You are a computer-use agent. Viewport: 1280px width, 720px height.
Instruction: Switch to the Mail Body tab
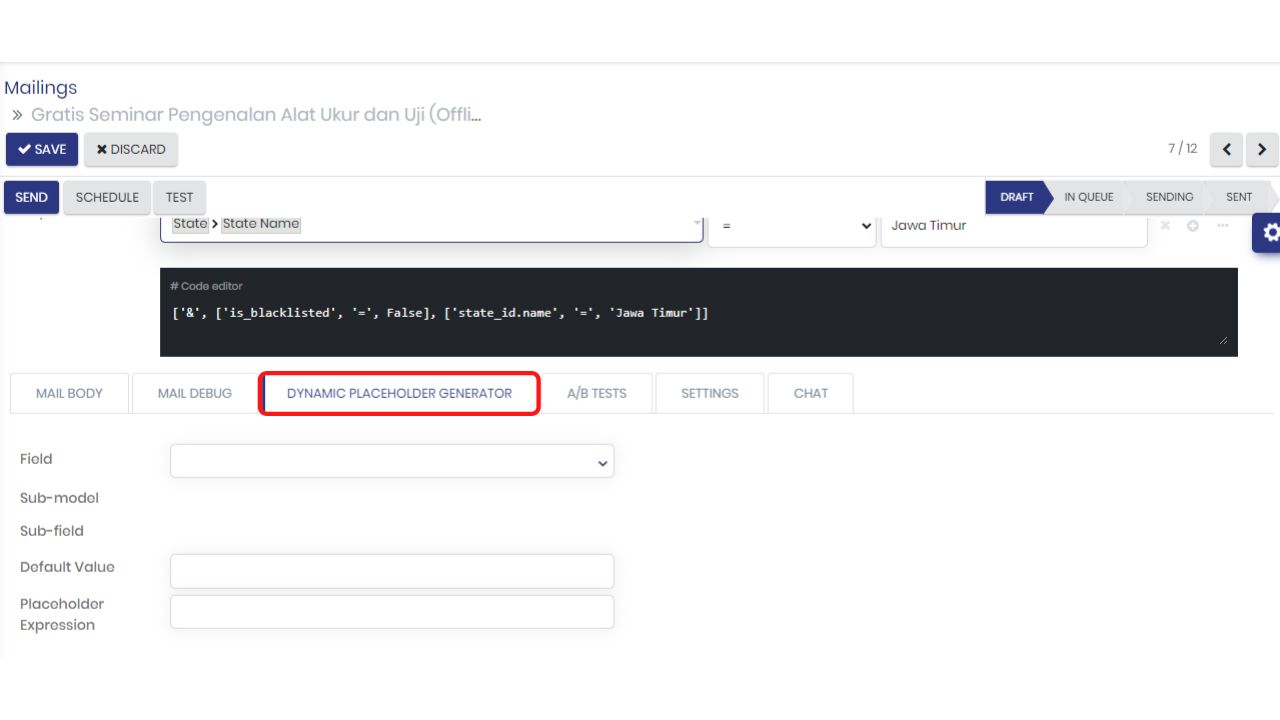69,393
